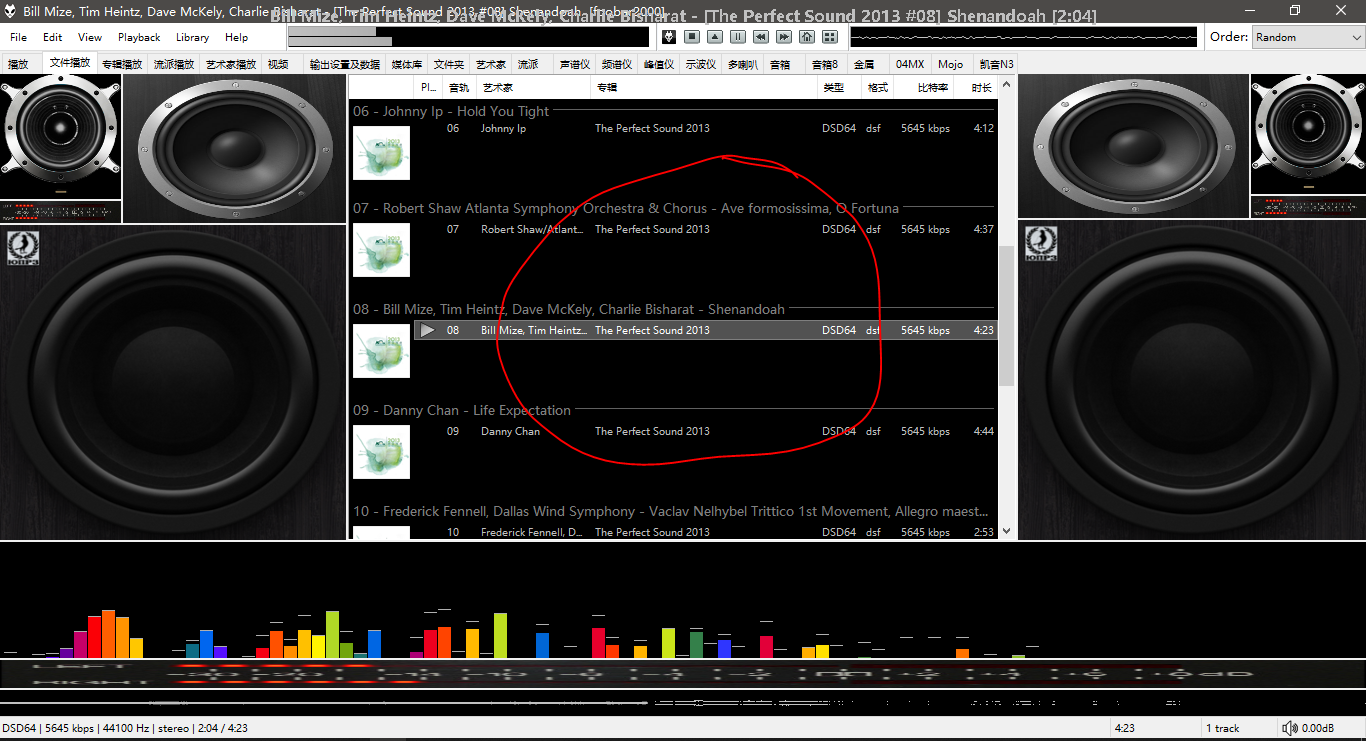1366x741 pixels.
Task: Click the down arrow of playlist scrollbar
Action: [1006, 532]
